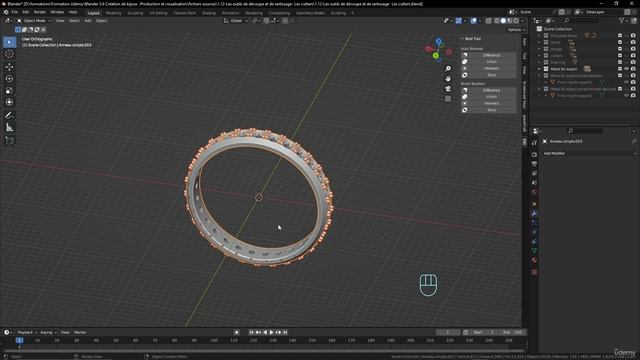The width and height of the screenshot is (640, 360).
Task: Toggle viewport overlays button
Action: [473, 21]
